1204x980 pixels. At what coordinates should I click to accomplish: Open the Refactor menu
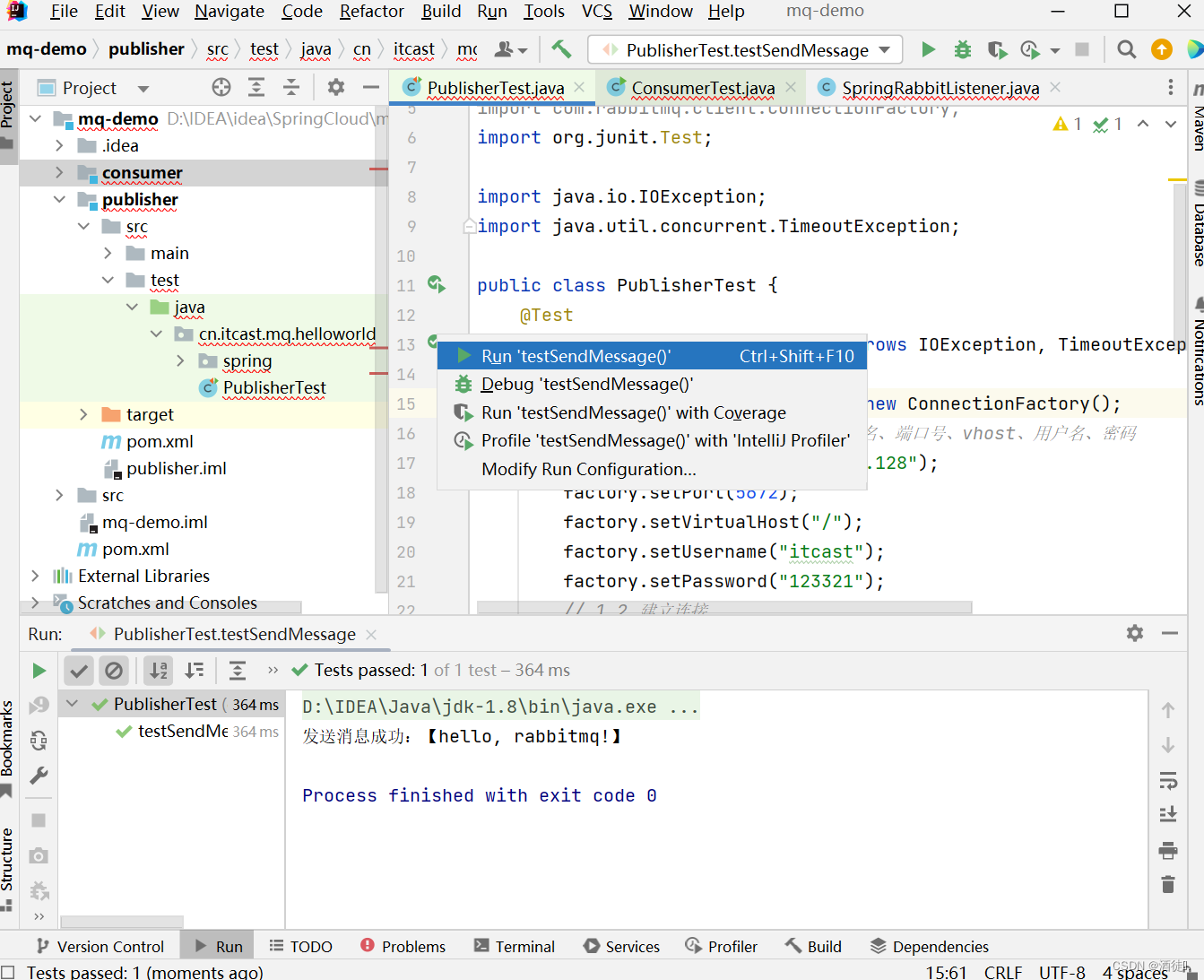tap(371, 12)
